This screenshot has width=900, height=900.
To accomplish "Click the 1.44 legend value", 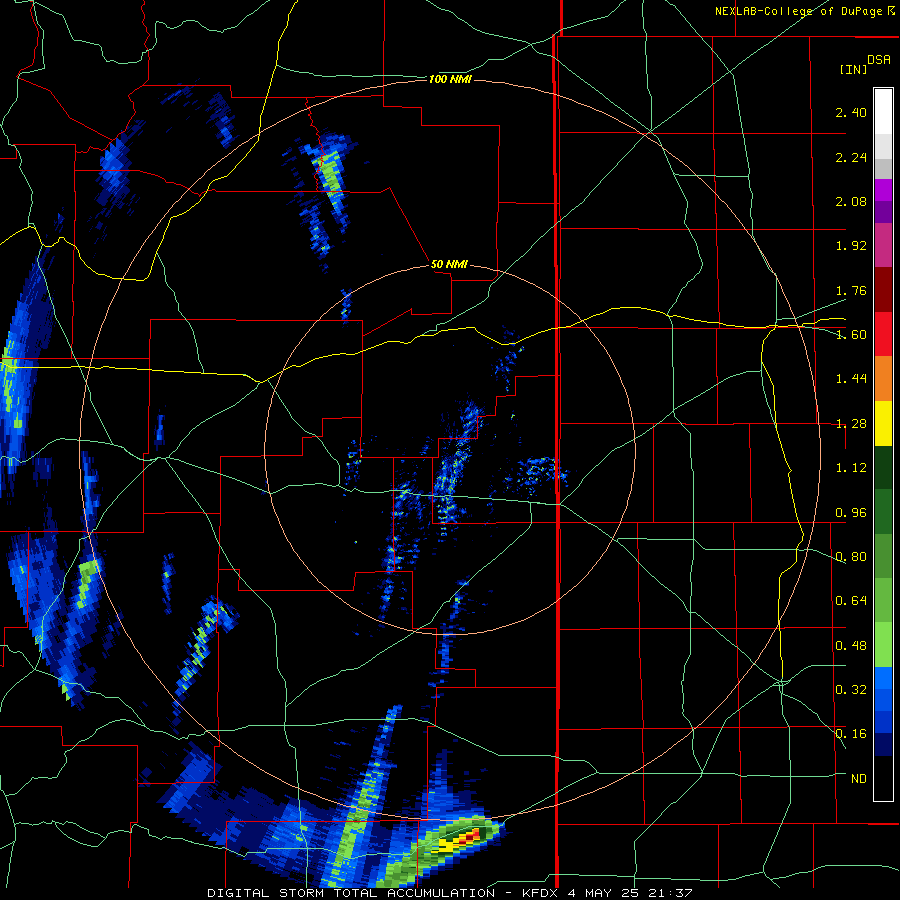I will (x=851, y=378).
